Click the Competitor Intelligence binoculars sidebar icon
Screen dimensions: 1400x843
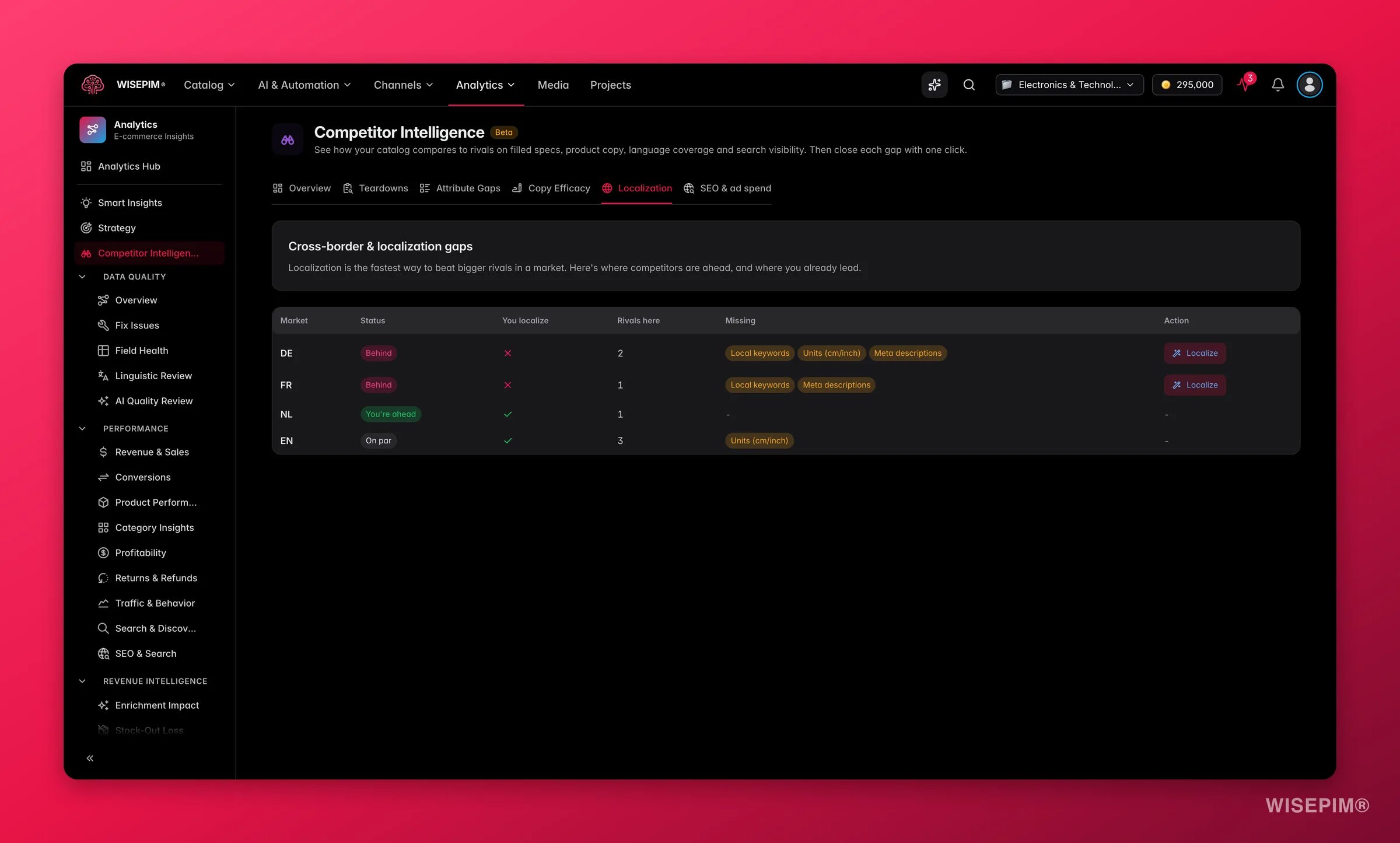(86, 253)
